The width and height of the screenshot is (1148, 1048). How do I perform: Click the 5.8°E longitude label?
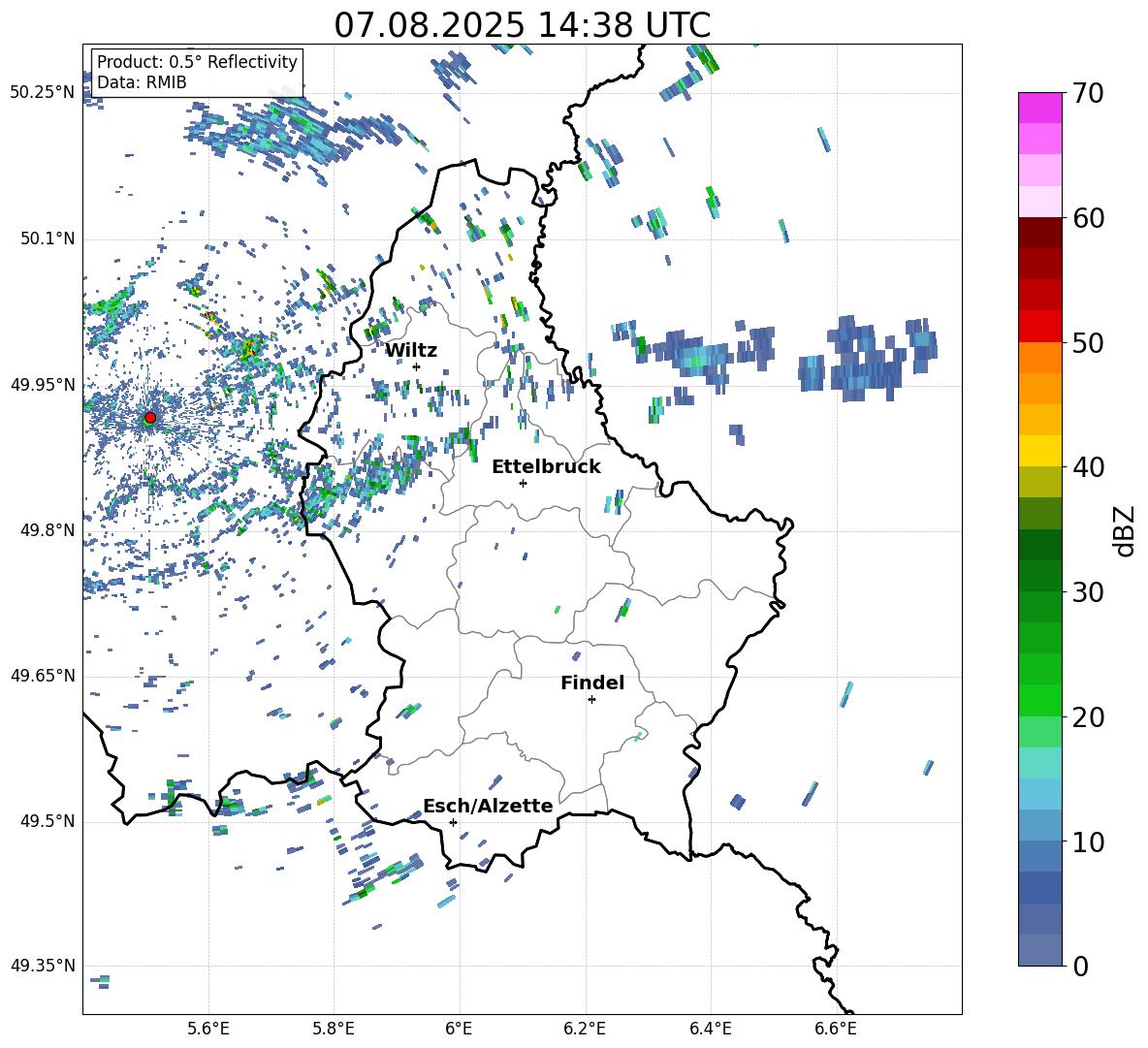point(334,1029)
